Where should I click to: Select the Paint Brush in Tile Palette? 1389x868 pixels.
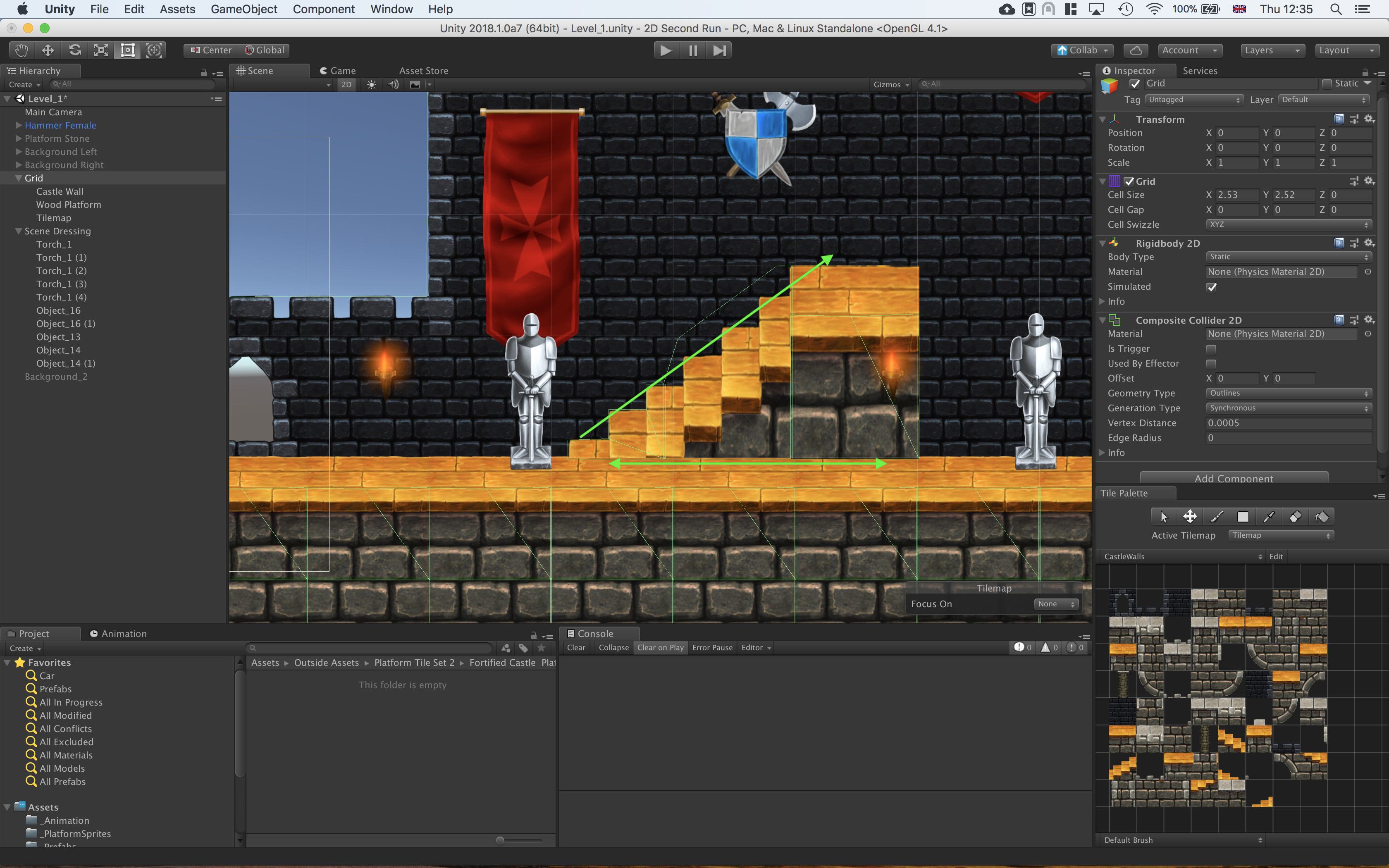click(1217, 516)
